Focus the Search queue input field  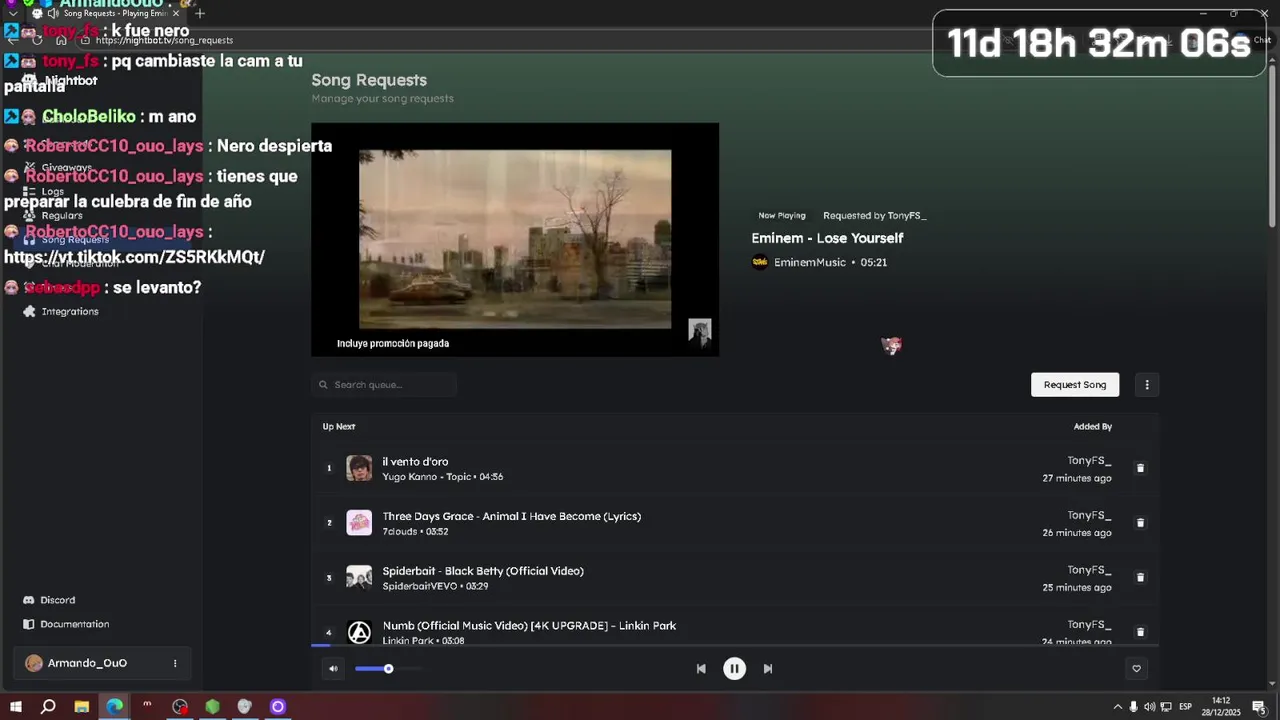click(384, 385)
